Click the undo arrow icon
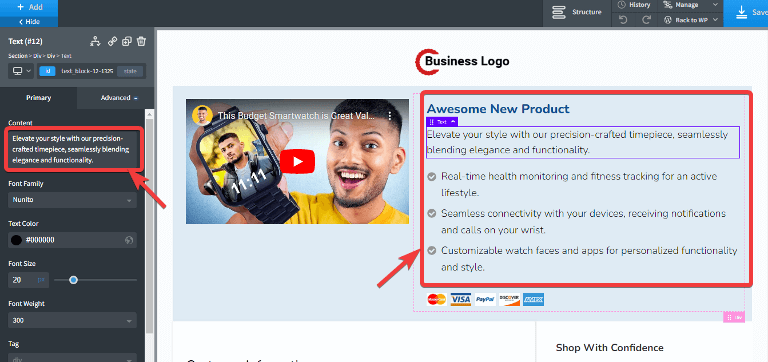Screen dimensions: 768x362 (x=623, y=20)
